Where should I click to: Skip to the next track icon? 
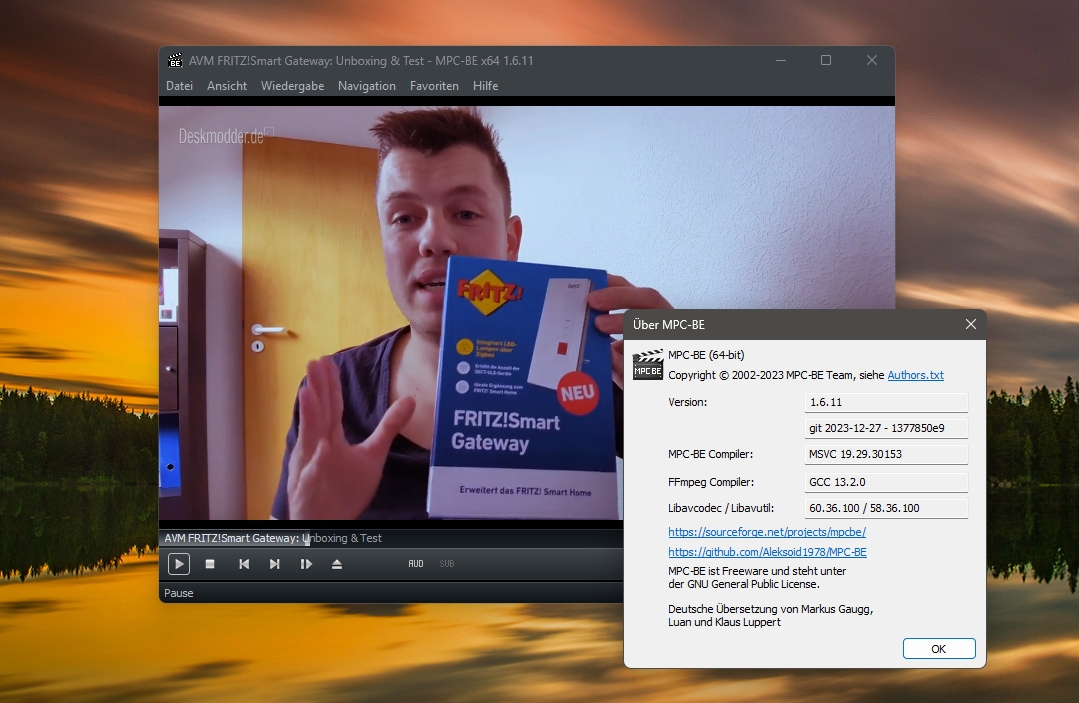pyautogui.click(x=274, y=564)
